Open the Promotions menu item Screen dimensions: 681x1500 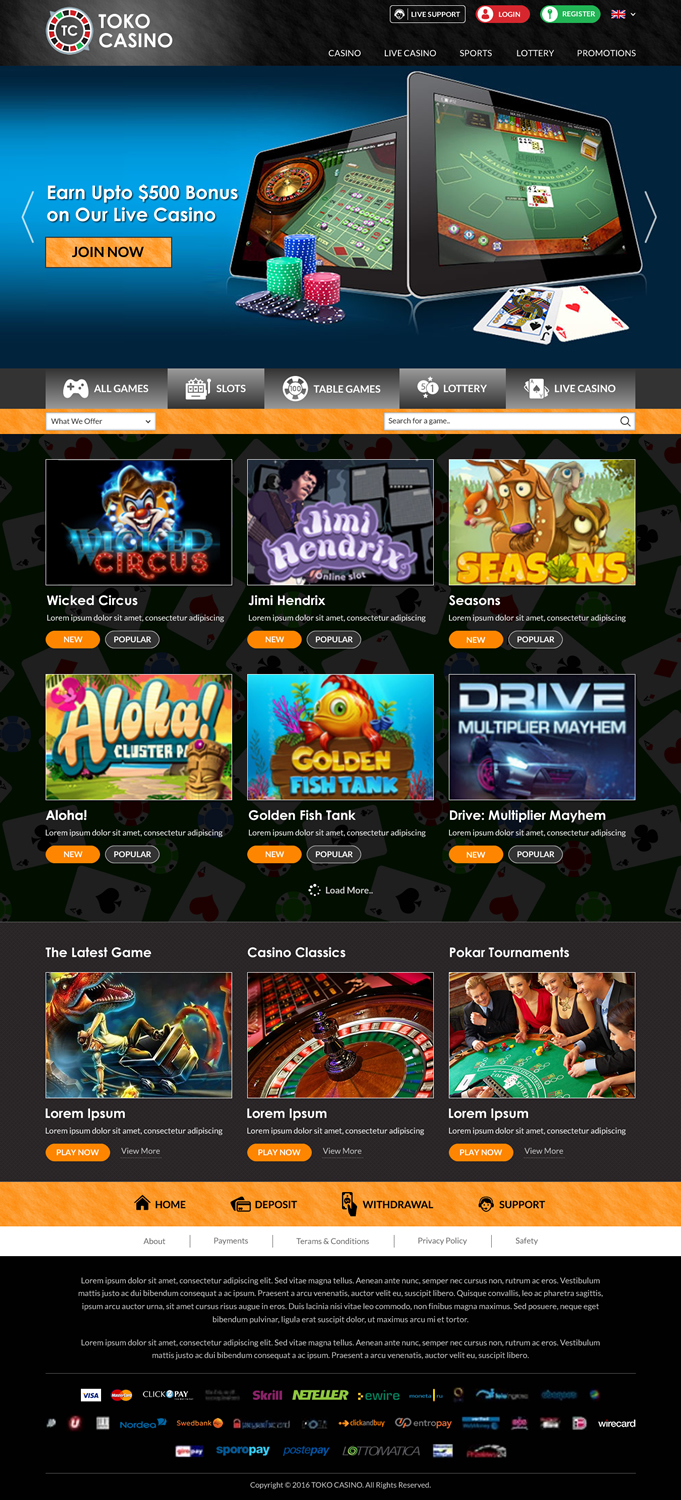click(606, 53)
